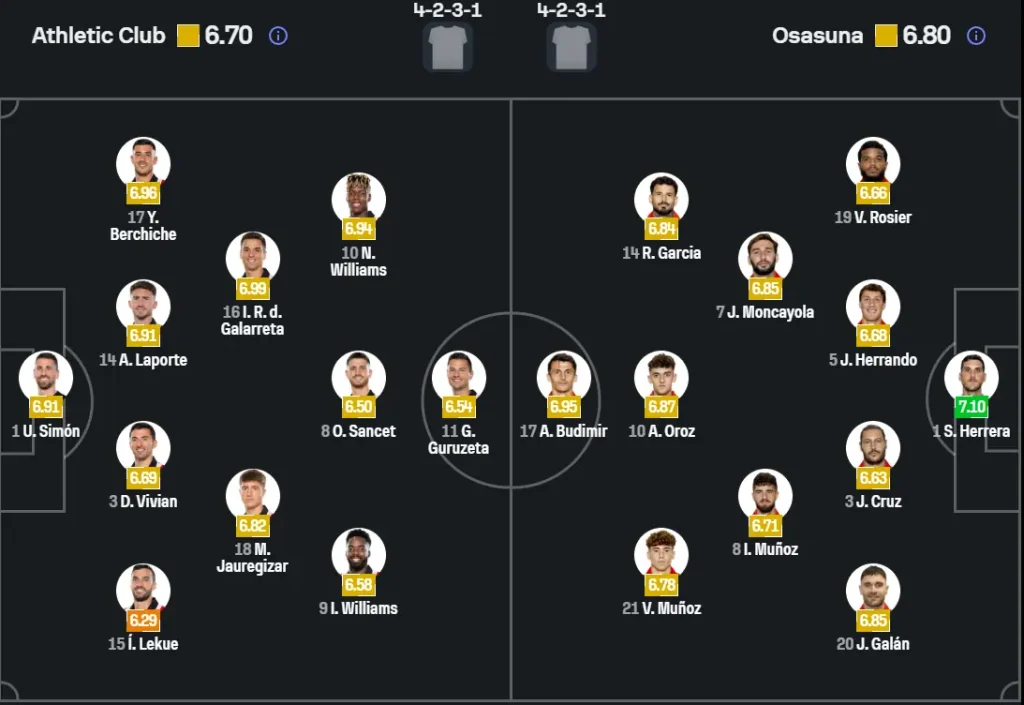Click Í. Lekue's orange 6.29 rating badge
The image size is (1024, 705).
pyautogui.click(x=143, y=620)
